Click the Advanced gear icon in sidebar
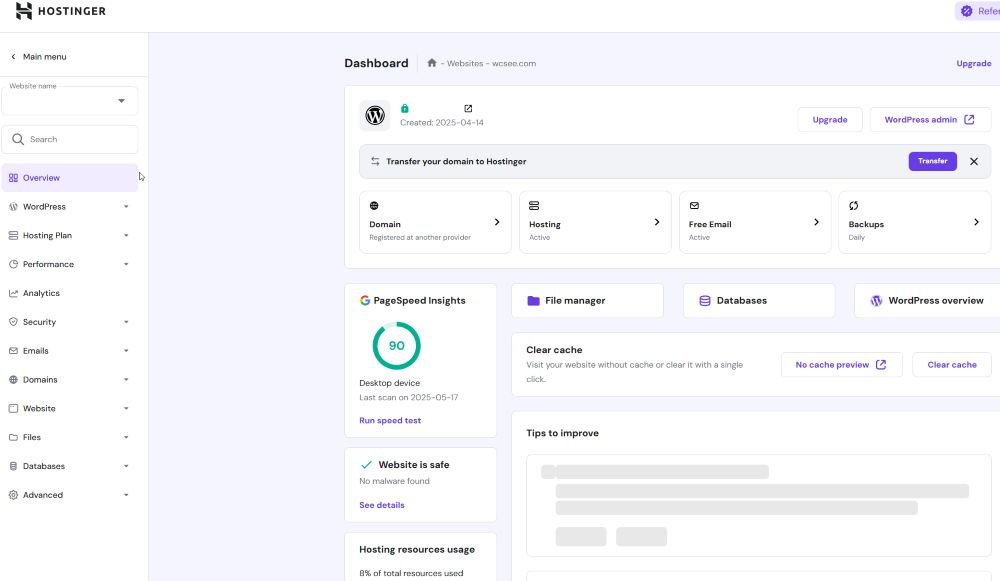1000x581 pixels. pyautogui.click(x=13, y=495)
